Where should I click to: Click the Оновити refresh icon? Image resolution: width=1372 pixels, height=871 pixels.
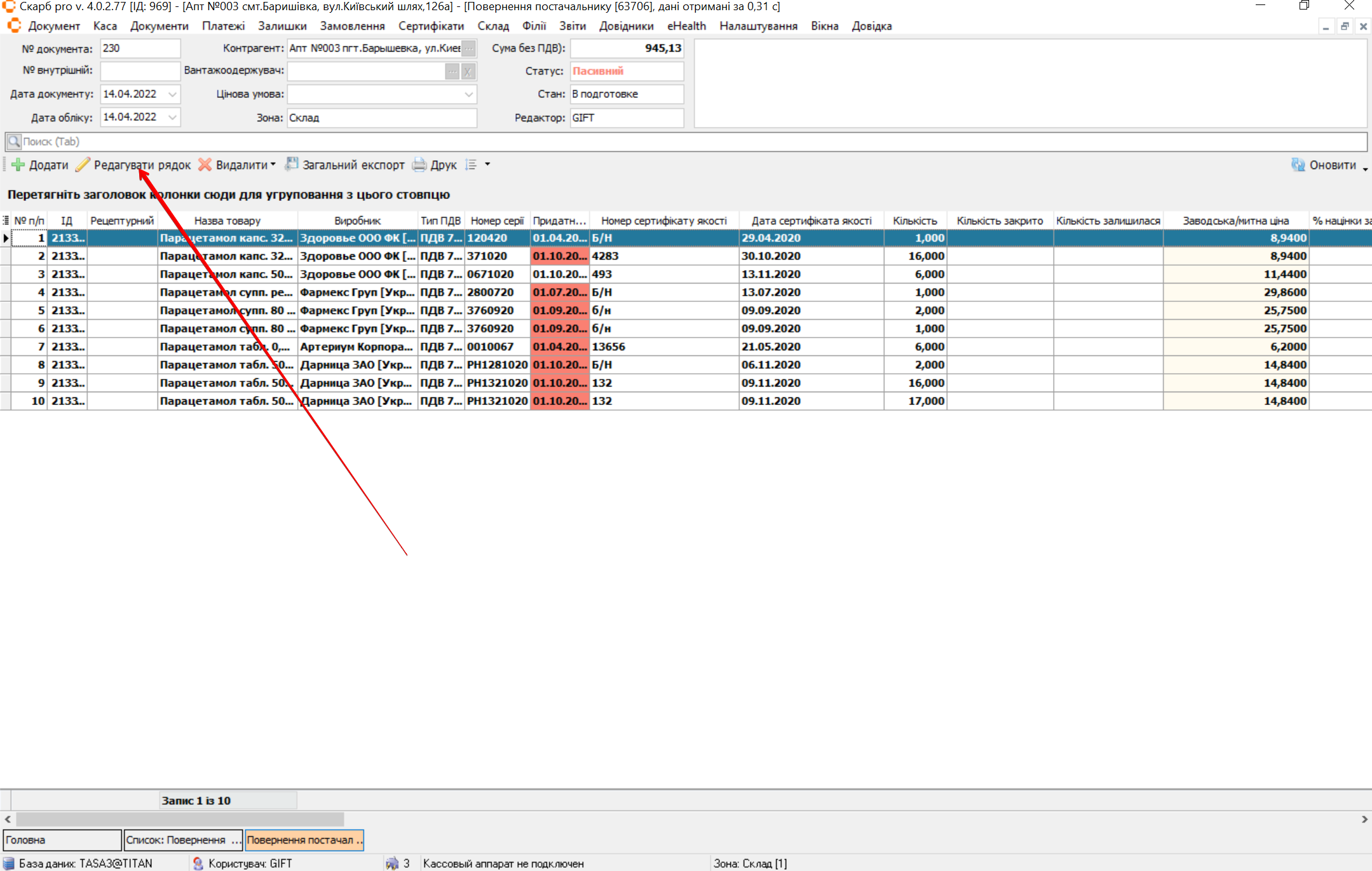coord(1298,165)
